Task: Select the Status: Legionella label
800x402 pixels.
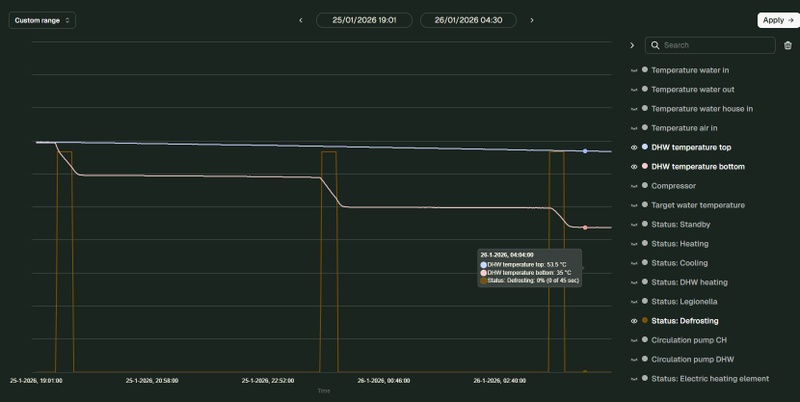Action: 684,302
